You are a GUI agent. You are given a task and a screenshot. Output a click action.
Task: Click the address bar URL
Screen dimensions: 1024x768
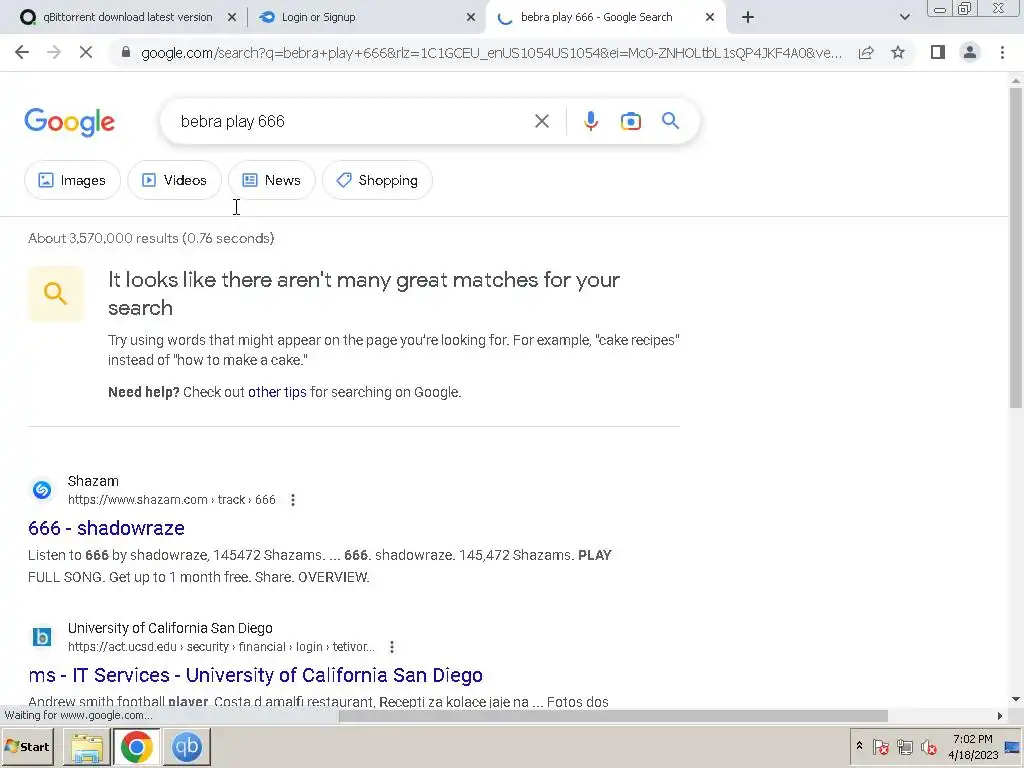(x=491, y=53)
